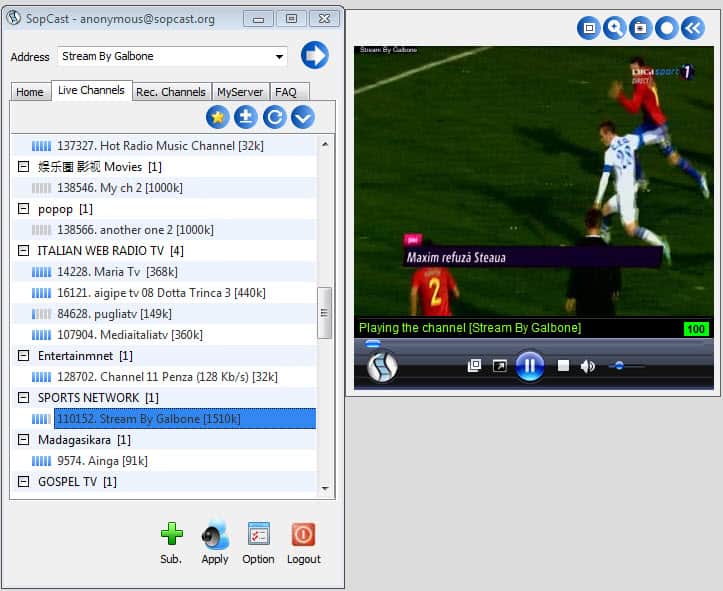723x591 pixels.
Task: Click the record circle icon above video
Action: (666, 28)
